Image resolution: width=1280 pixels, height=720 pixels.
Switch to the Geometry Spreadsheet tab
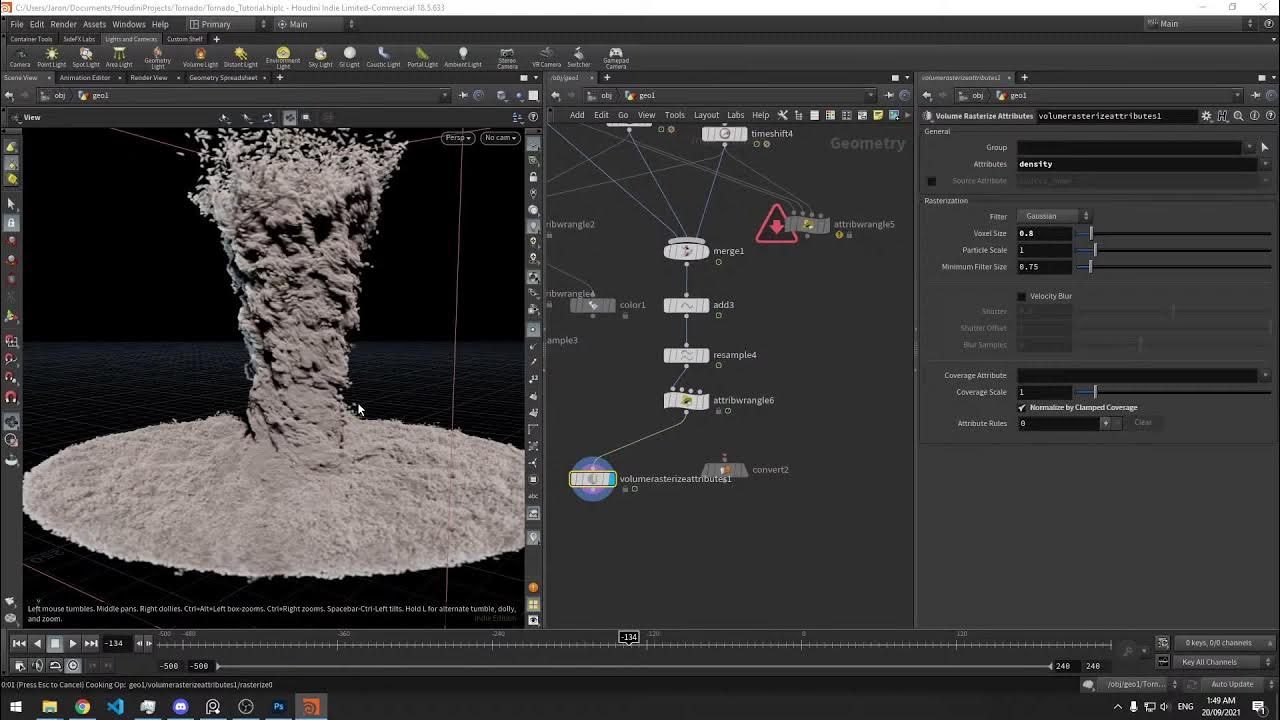[223, 78]
